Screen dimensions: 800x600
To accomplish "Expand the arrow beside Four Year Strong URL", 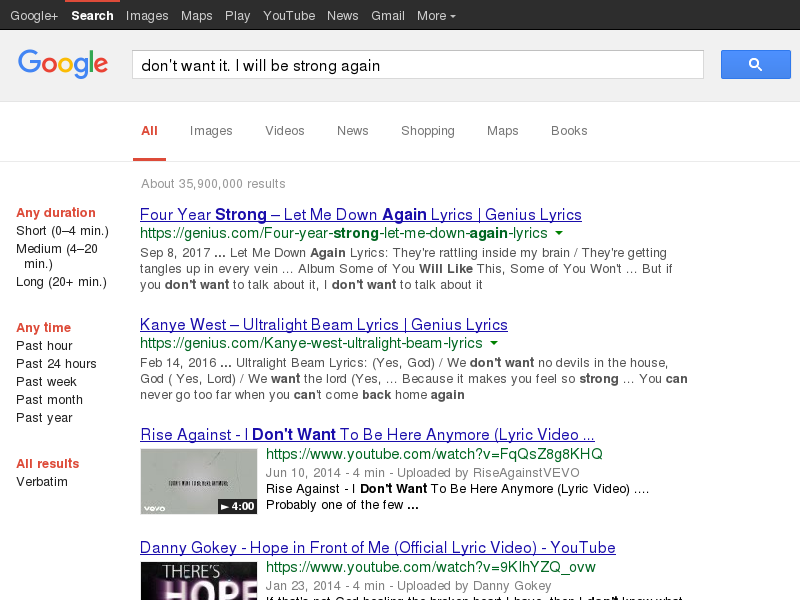I will point(559,233).
